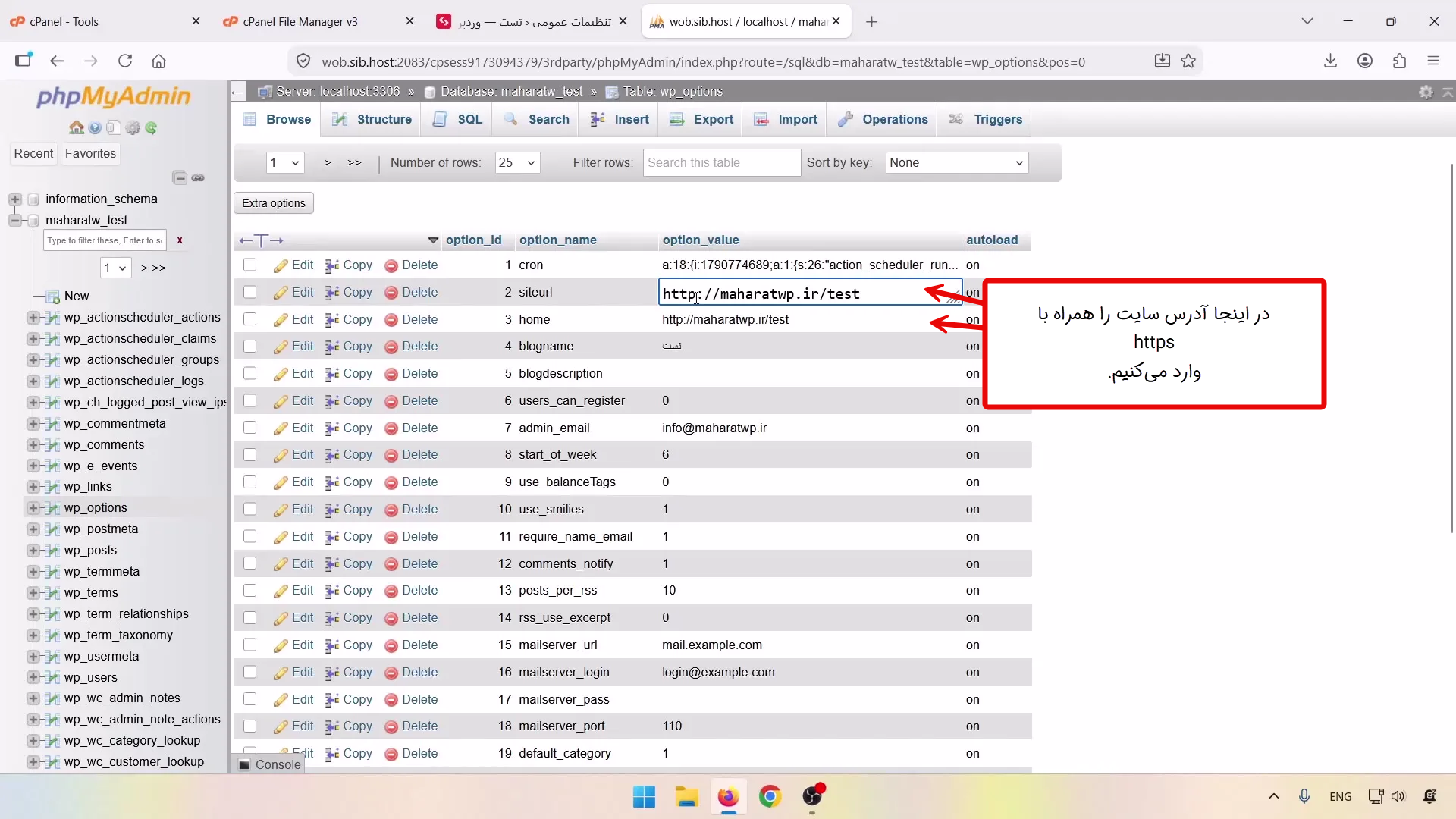The width and height of the screenshot is (1456, 819).
Task: Open the Number of rows dropdown
Action: click(517, 163)
